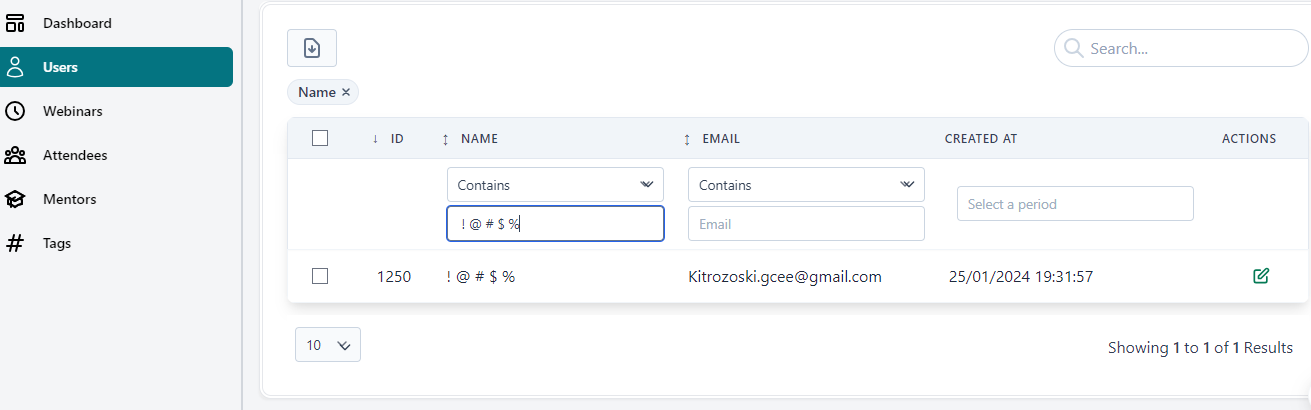Click the Select a period field
This screenshot has height=410, width=1311.
click(x=1075, y=204)
